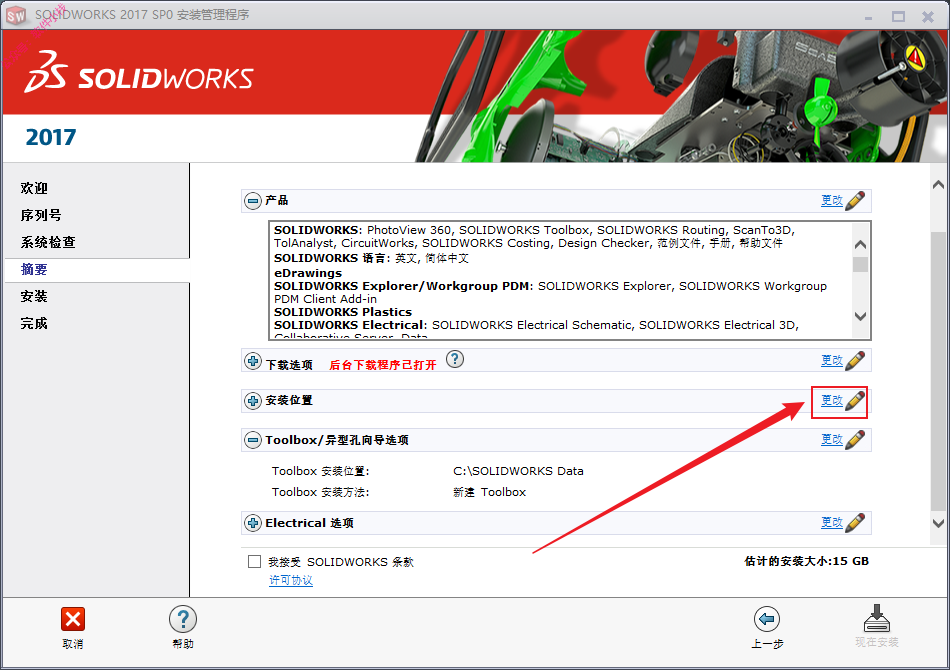
Task: Click the pencil icon in the Electrical 选项 row
Action: (855, 522)
